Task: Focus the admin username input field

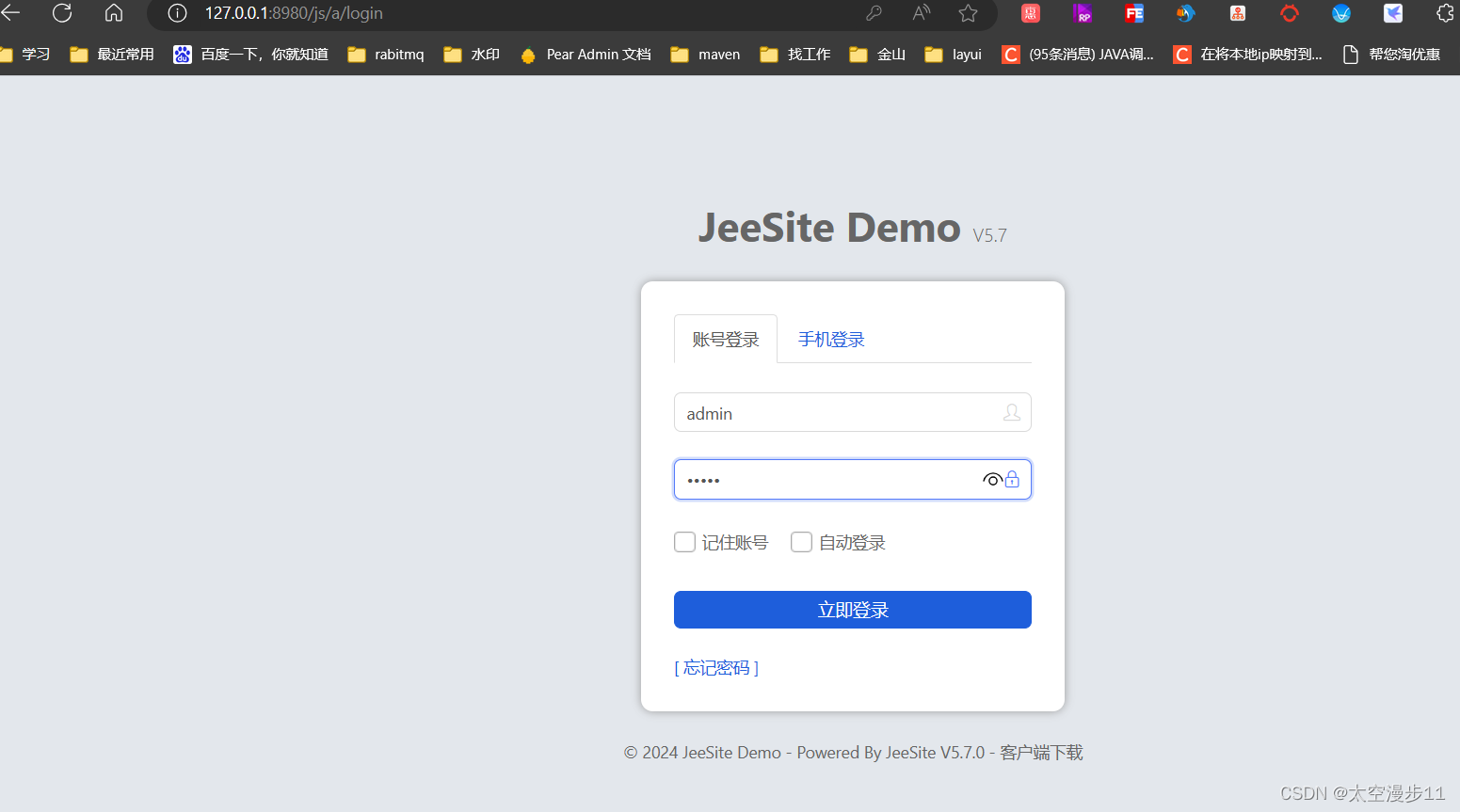Action: (853, 412)
